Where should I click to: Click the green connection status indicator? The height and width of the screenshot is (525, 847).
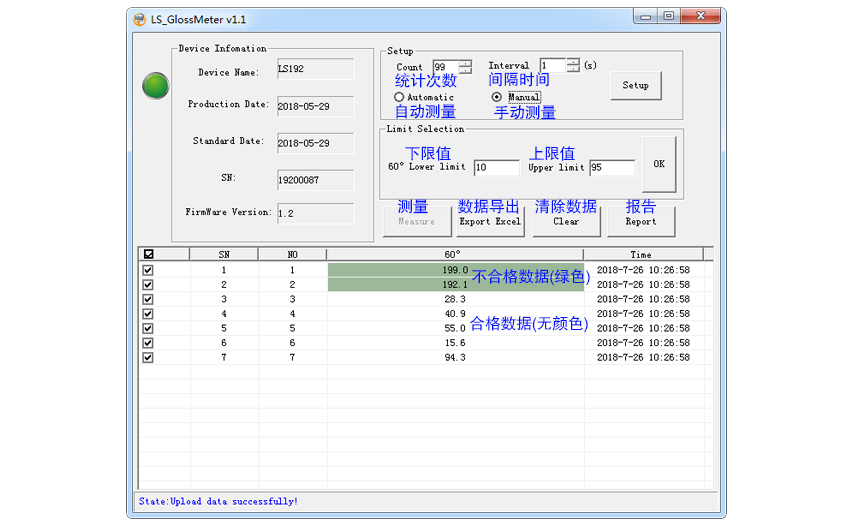coord(155,86)
